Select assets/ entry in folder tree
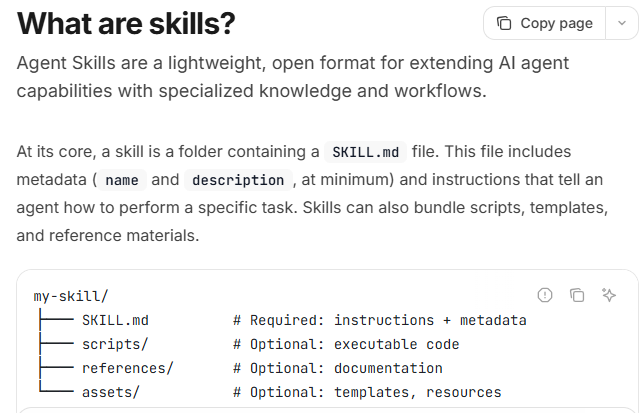Viewport: 640px width, 413px height. pos(111,392)
